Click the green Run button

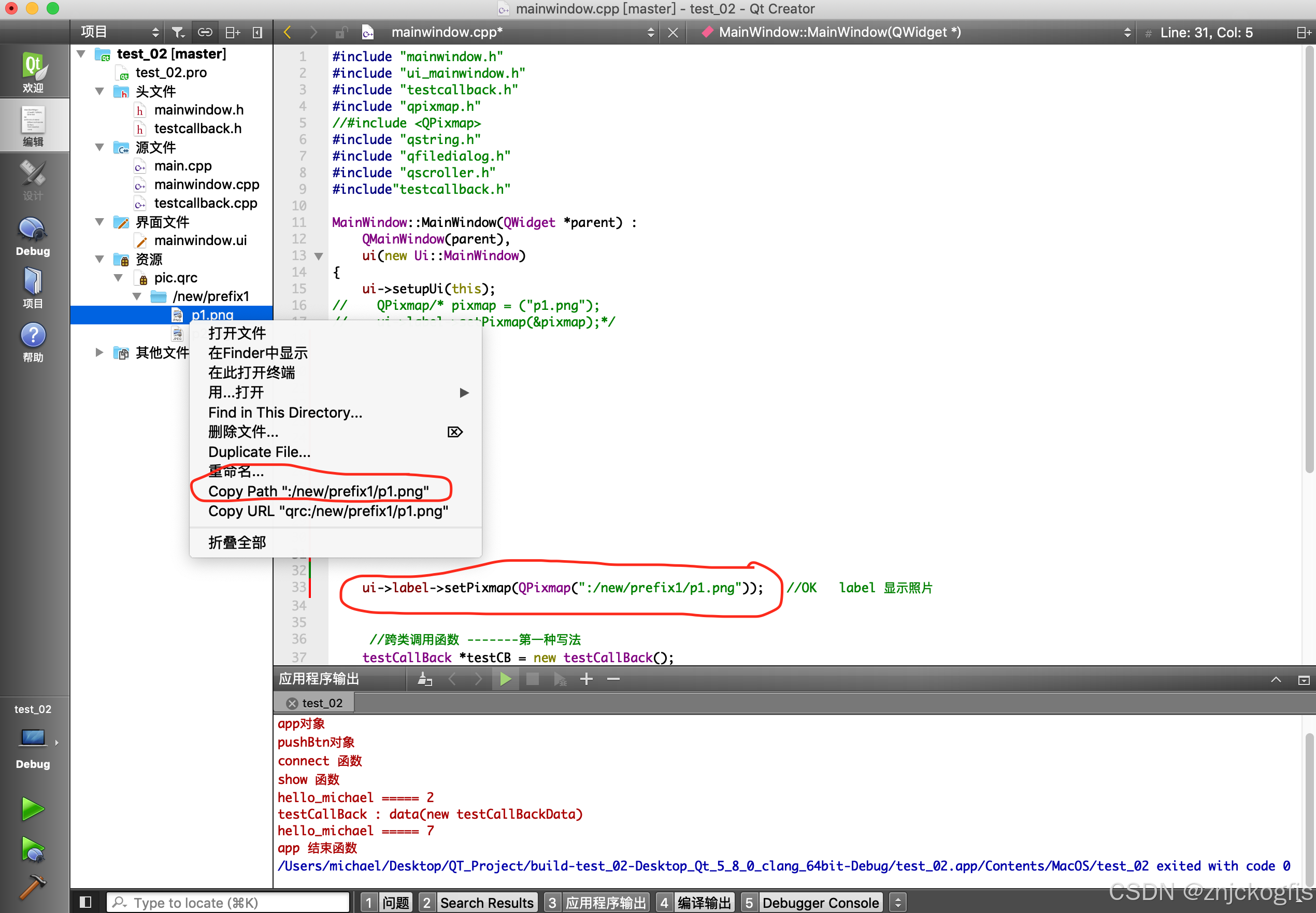(x=33, y=809)
